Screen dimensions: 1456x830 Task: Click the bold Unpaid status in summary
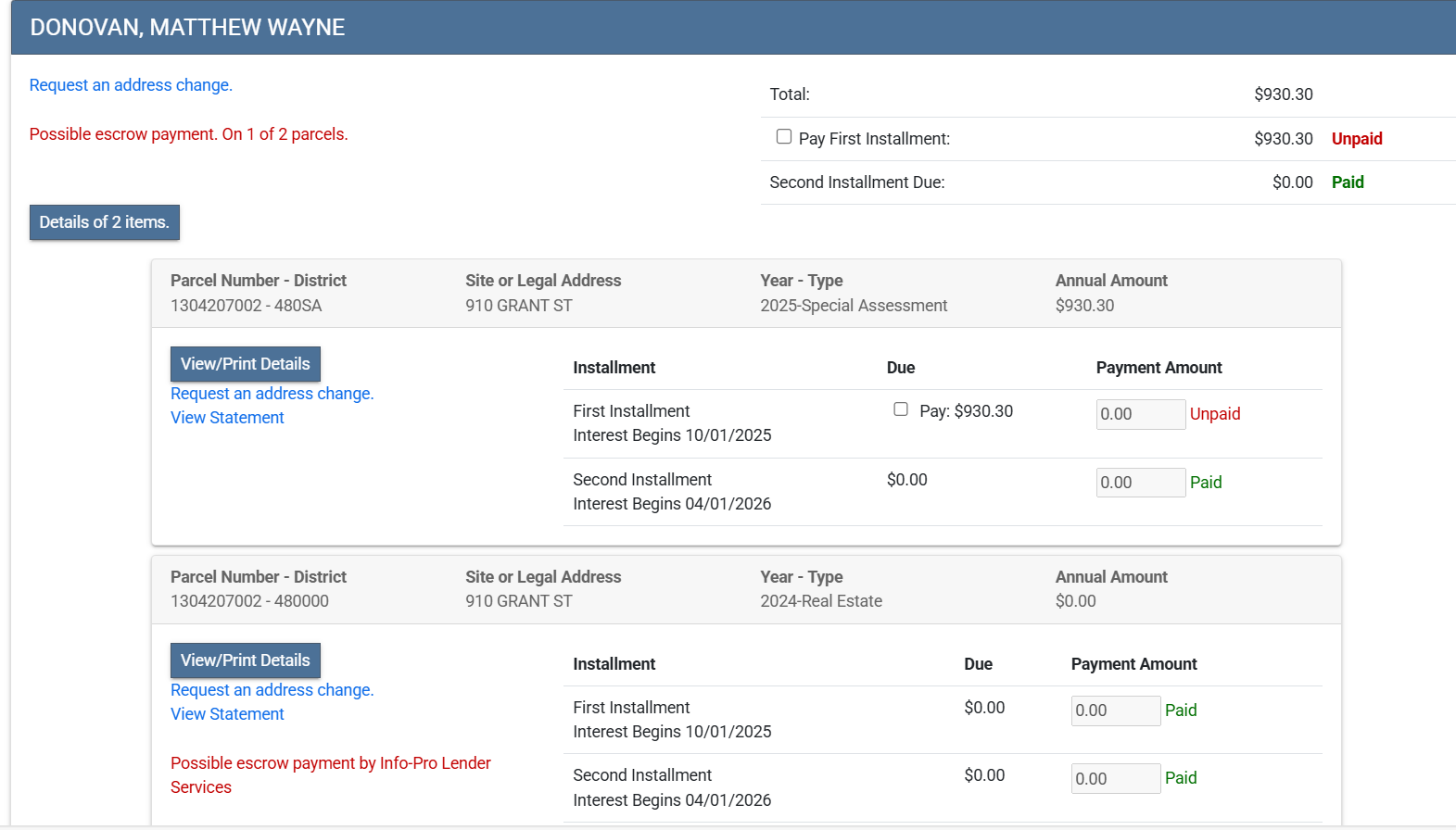[x=1356, y=139]
